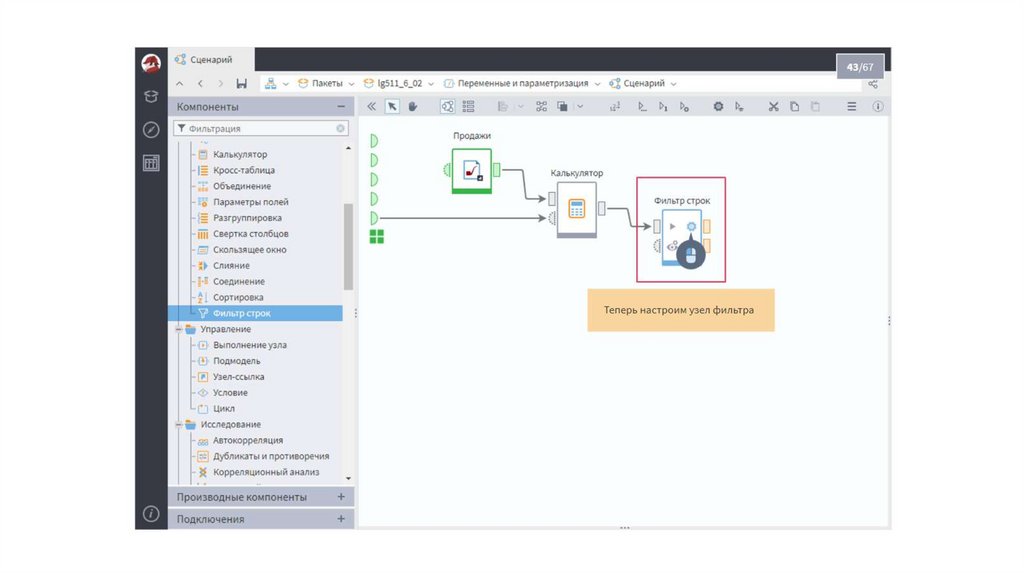Select Фильтр строк in the components tree
The width and height of the screenshot is (1024, 574).
click(x=241, y=313)
